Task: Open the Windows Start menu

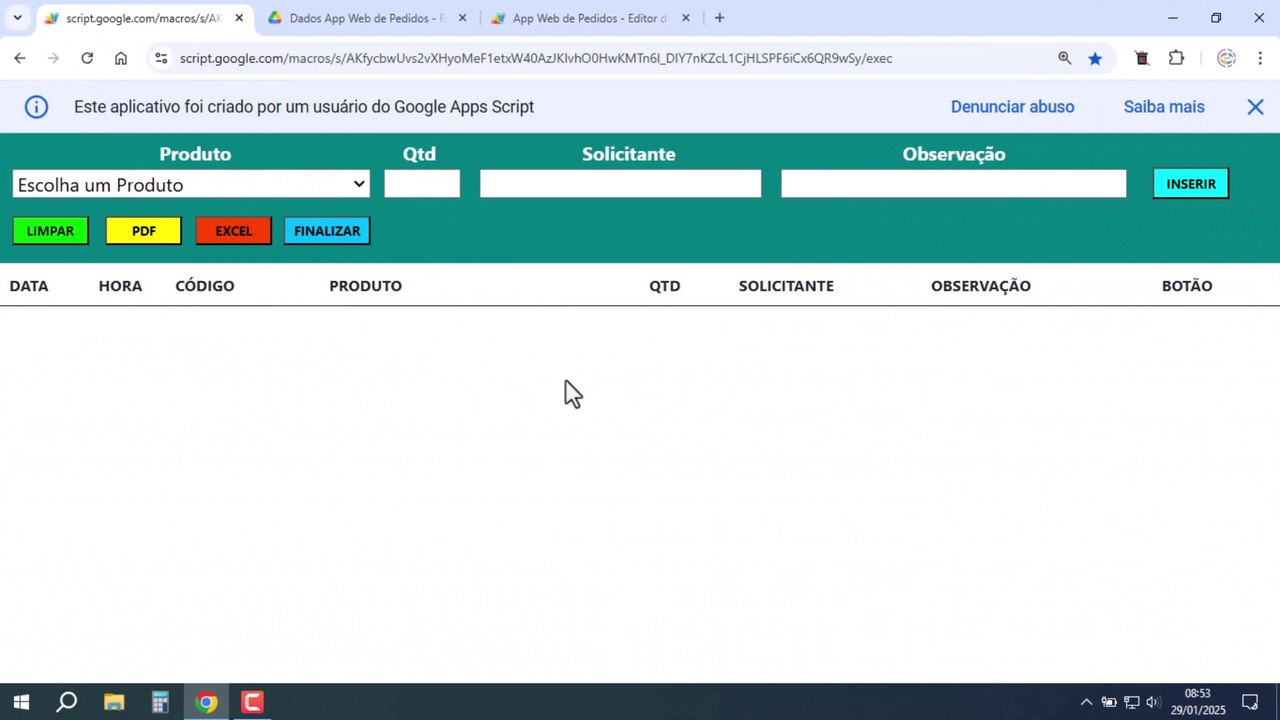Action: pos(20,702)
